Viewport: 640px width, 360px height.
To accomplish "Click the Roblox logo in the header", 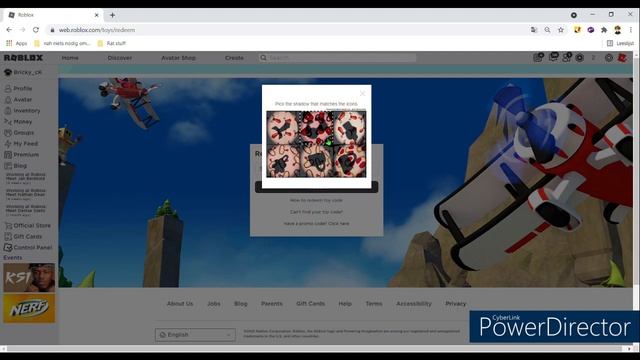I will click(23, 58).
